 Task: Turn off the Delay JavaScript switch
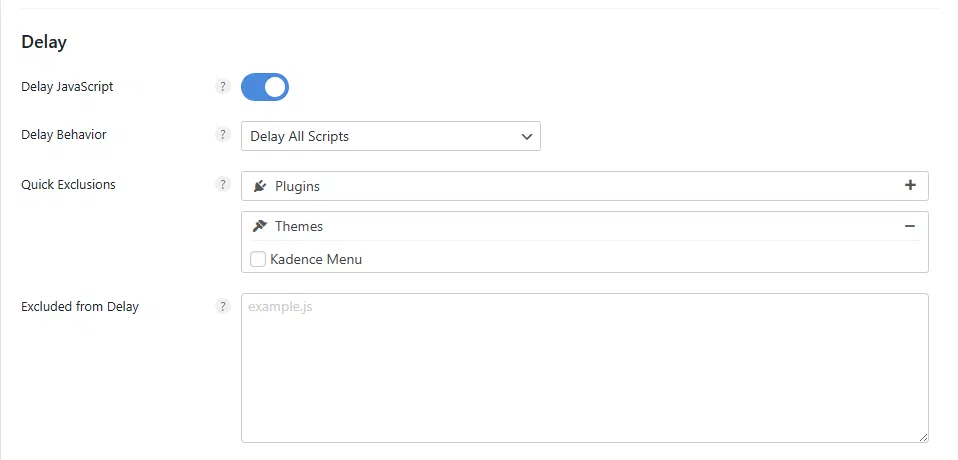coord(265,87)
